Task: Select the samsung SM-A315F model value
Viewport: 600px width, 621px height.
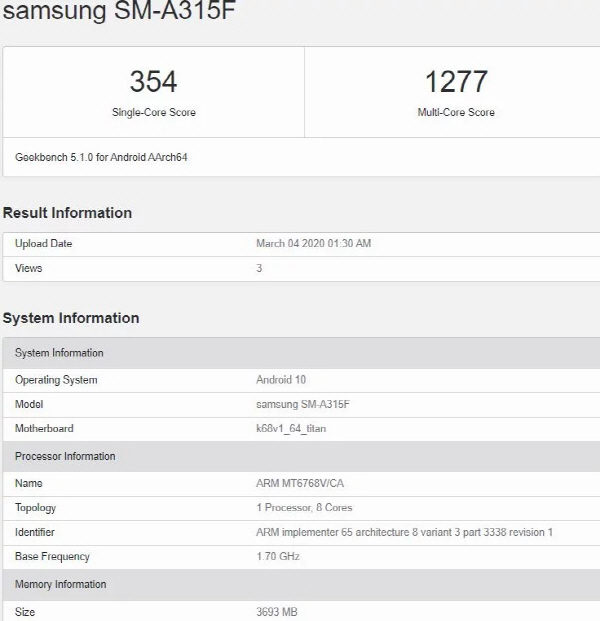Action: pyautogui.click(x=303, y=404)
